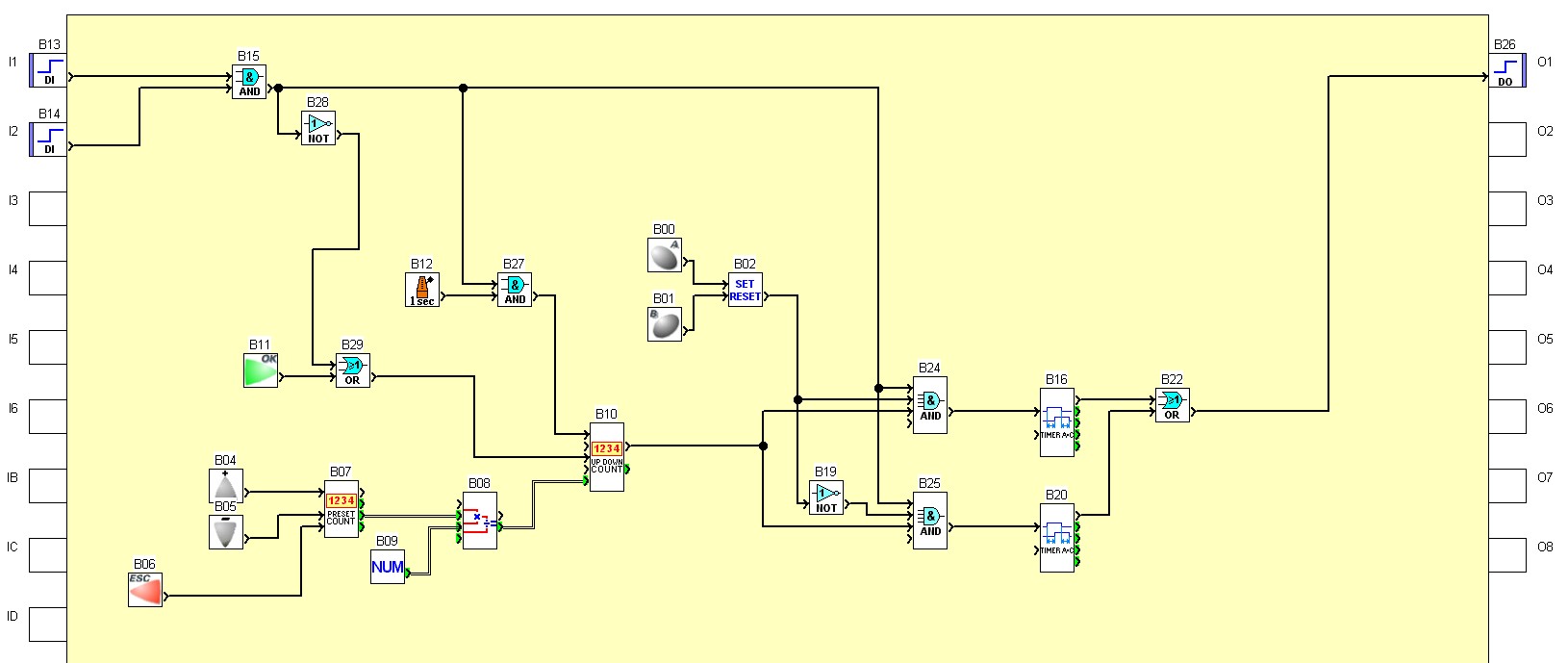This screenshot has height=663, width=1568.
Task: Select the empty O2 output slot
Action: click(1506, 140)
